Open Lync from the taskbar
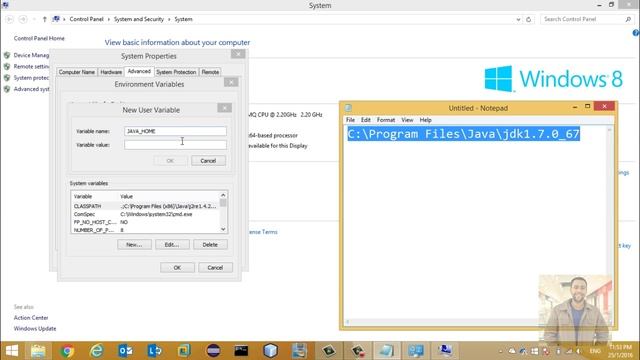This screenshot has height=360, width=640. [155, 351]
